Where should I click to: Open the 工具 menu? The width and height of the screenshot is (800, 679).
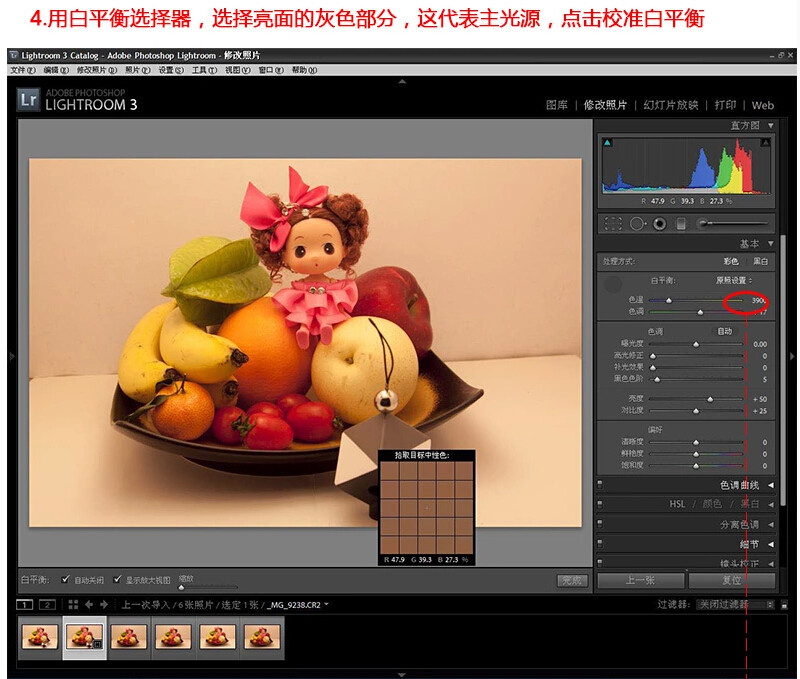pyautogui.click(x=204, y=70)
